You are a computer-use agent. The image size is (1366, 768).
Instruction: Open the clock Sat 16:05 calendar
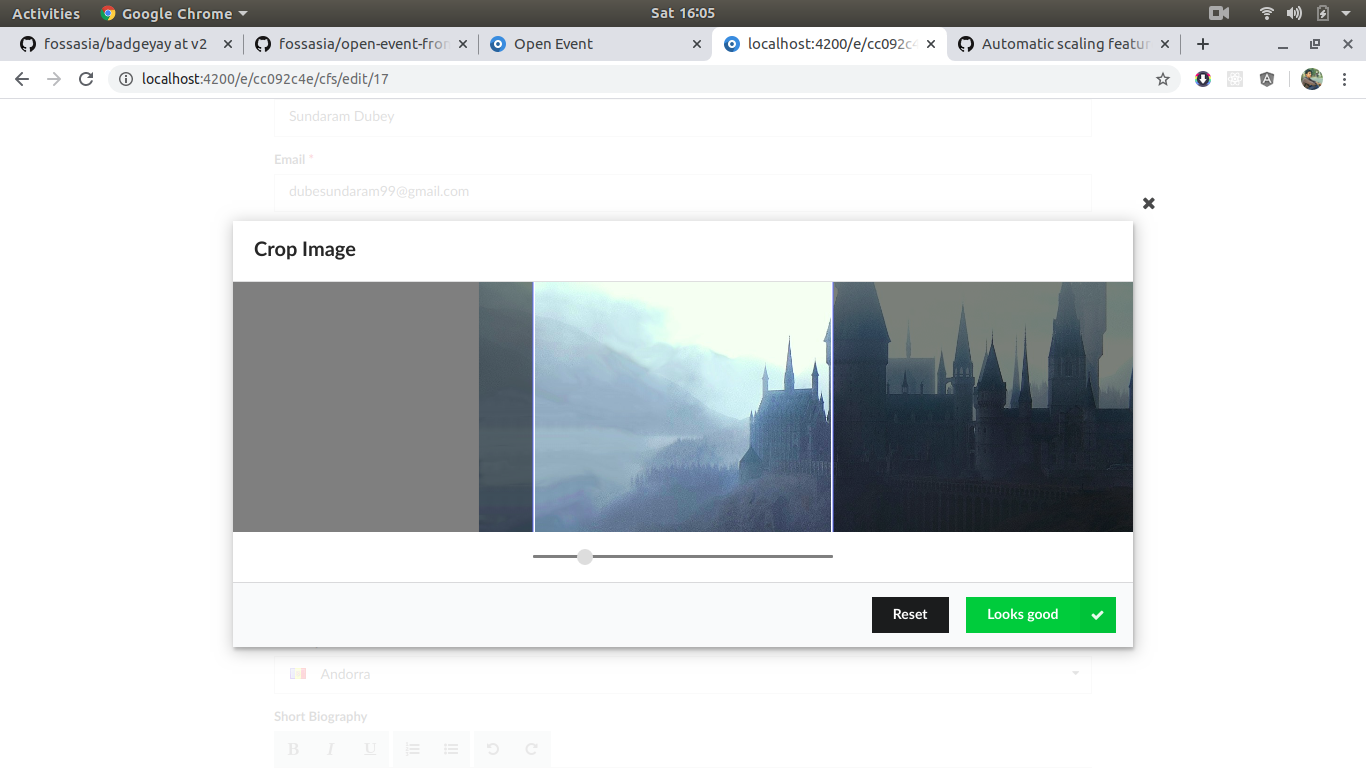click(x=683, y=13)
